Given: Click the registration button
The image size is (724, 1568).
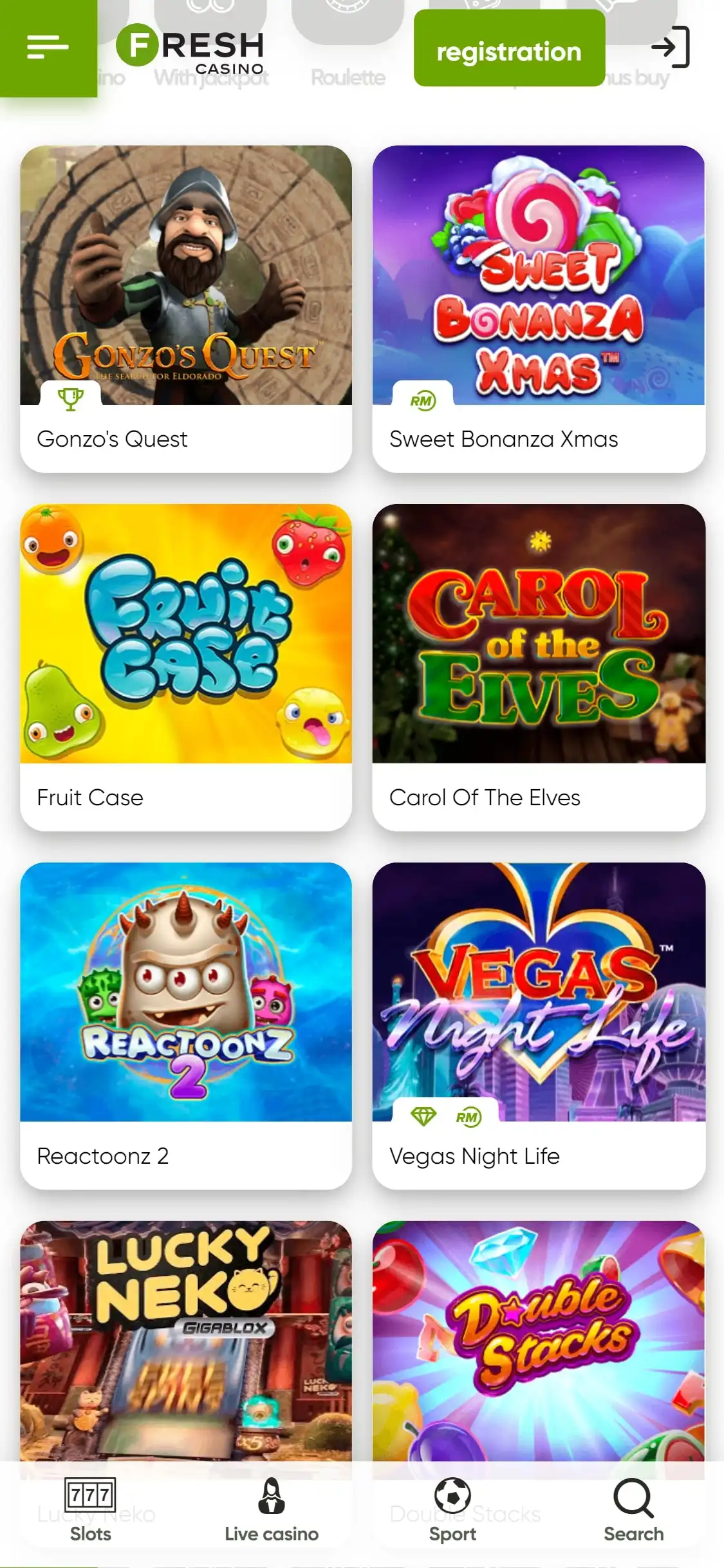Looking at the screenshot, I should (x=509, y=48).
